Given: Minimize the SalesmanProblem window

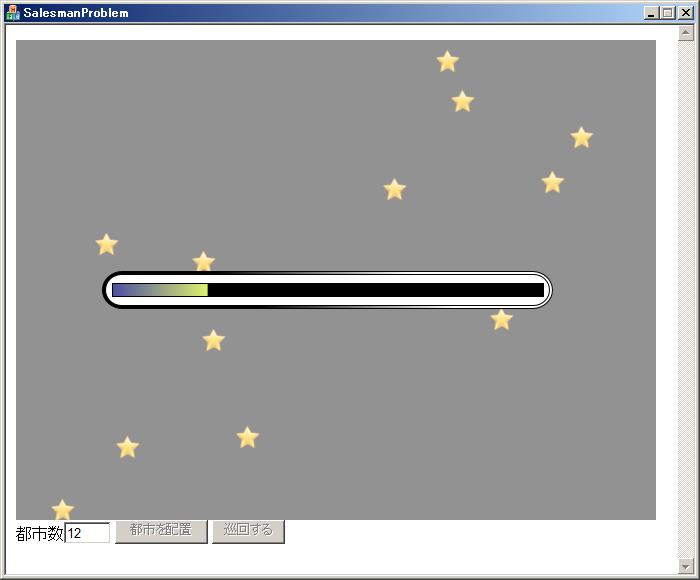Looking at the screenshot, I should 652,13.
